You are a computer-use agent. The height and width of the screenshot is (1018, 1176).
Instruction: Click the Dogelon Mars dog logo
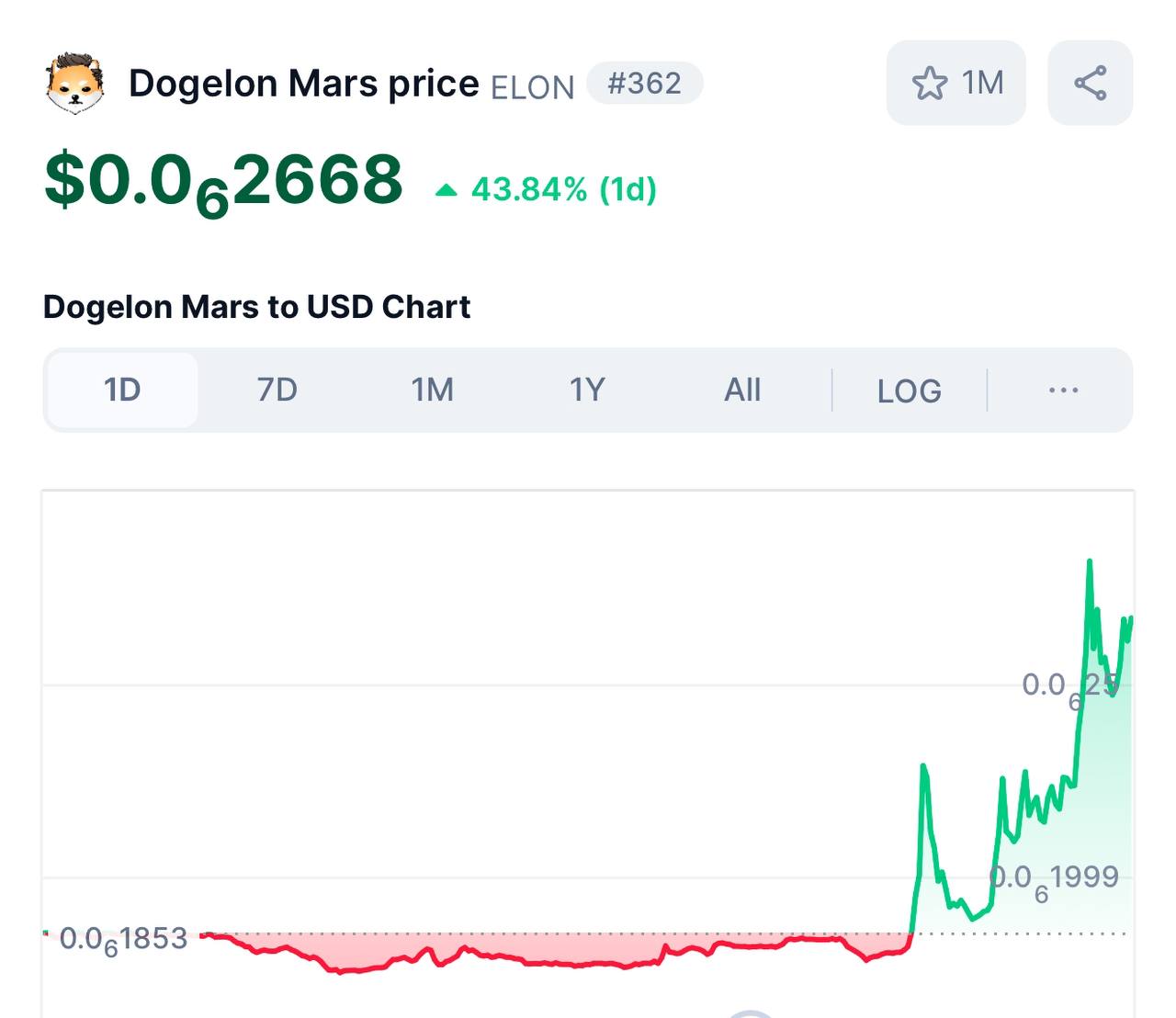(75, 83)
